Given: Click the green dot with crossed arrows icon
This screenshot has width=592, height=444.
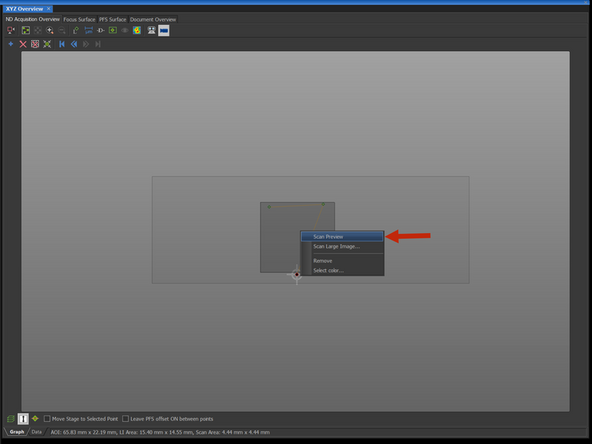Looking at the screenshot, I should click(x=47, y=44).
